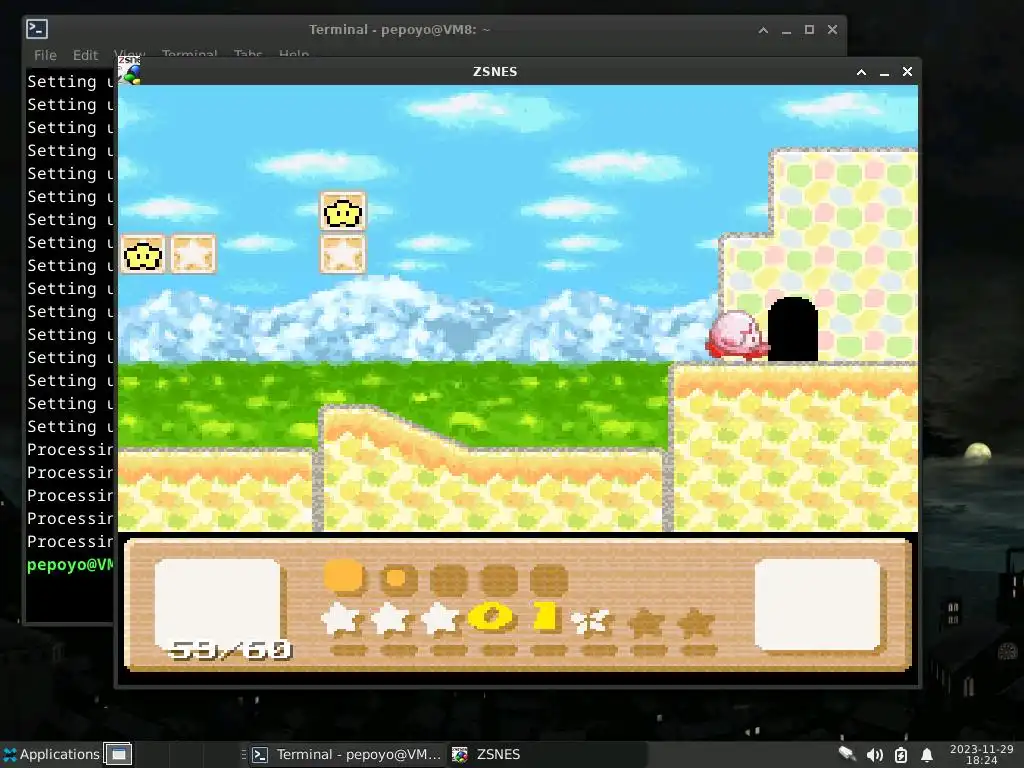Open the Edit menu in Terminal
The image size is (1024, 768).
(85, 55)
